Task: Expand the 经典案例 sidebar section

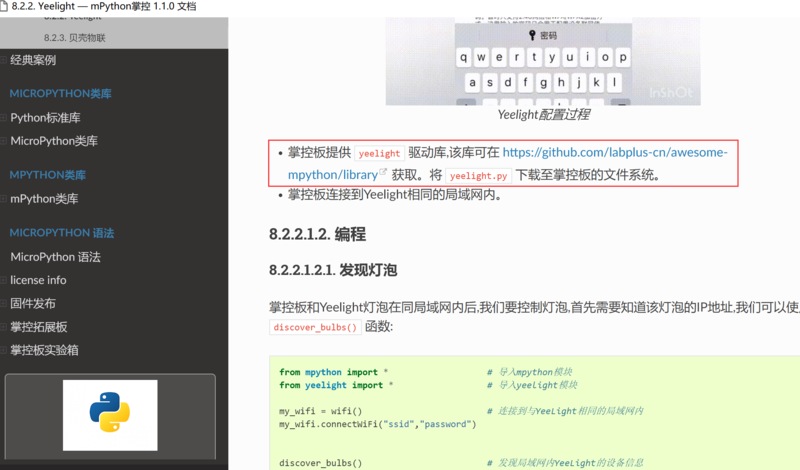Action: (4, 60)
